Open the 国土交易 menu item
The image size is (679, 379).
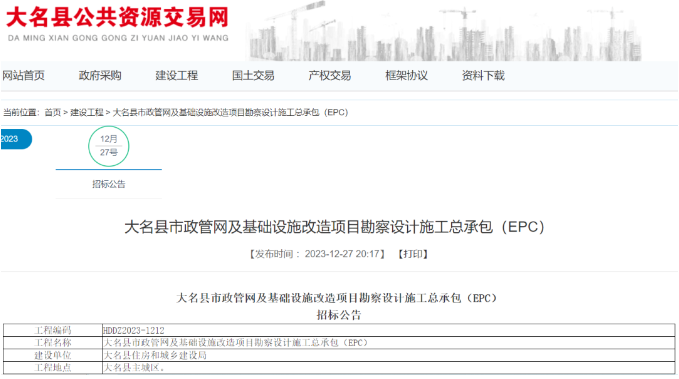pyautogui.click(x=253, y=76)
